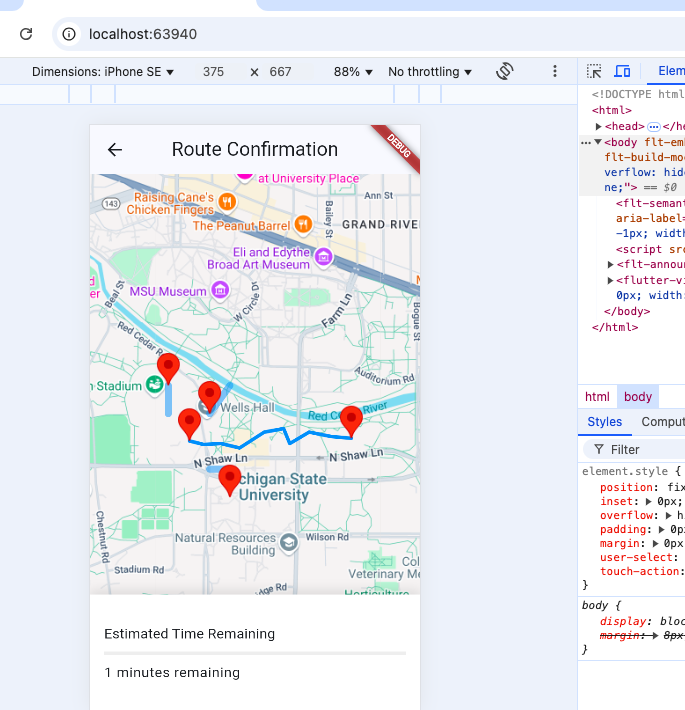Click the estimated time progress bar
685x710 pixels.
pyautogui.click(x=255, y=653)
